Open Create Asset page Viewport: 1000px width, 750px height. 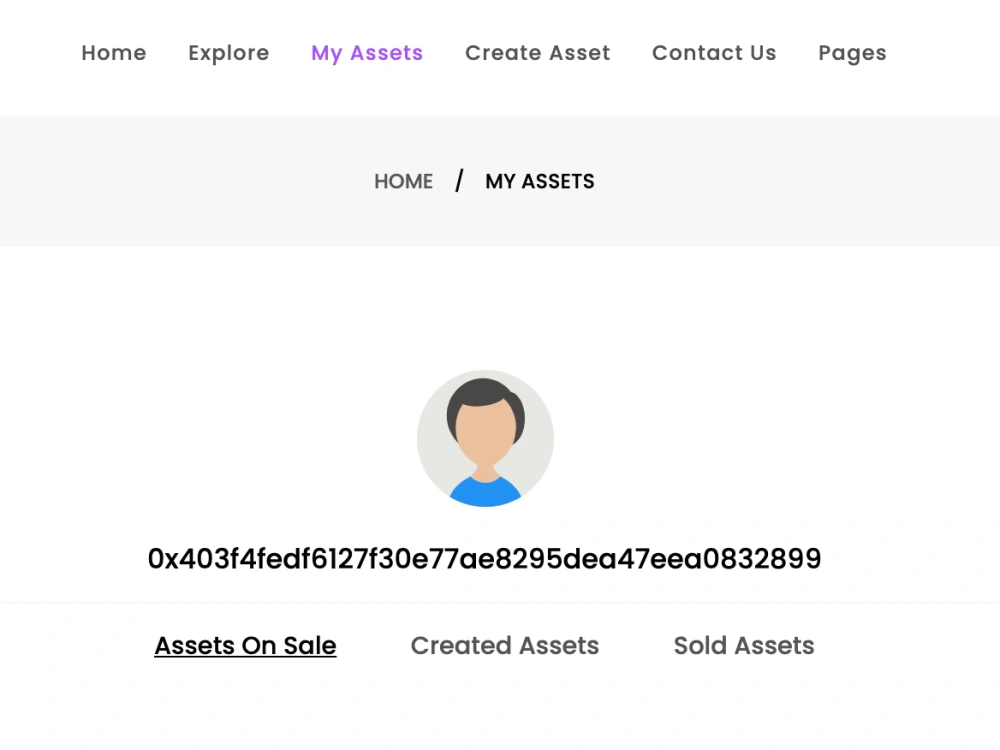point(538,53)
